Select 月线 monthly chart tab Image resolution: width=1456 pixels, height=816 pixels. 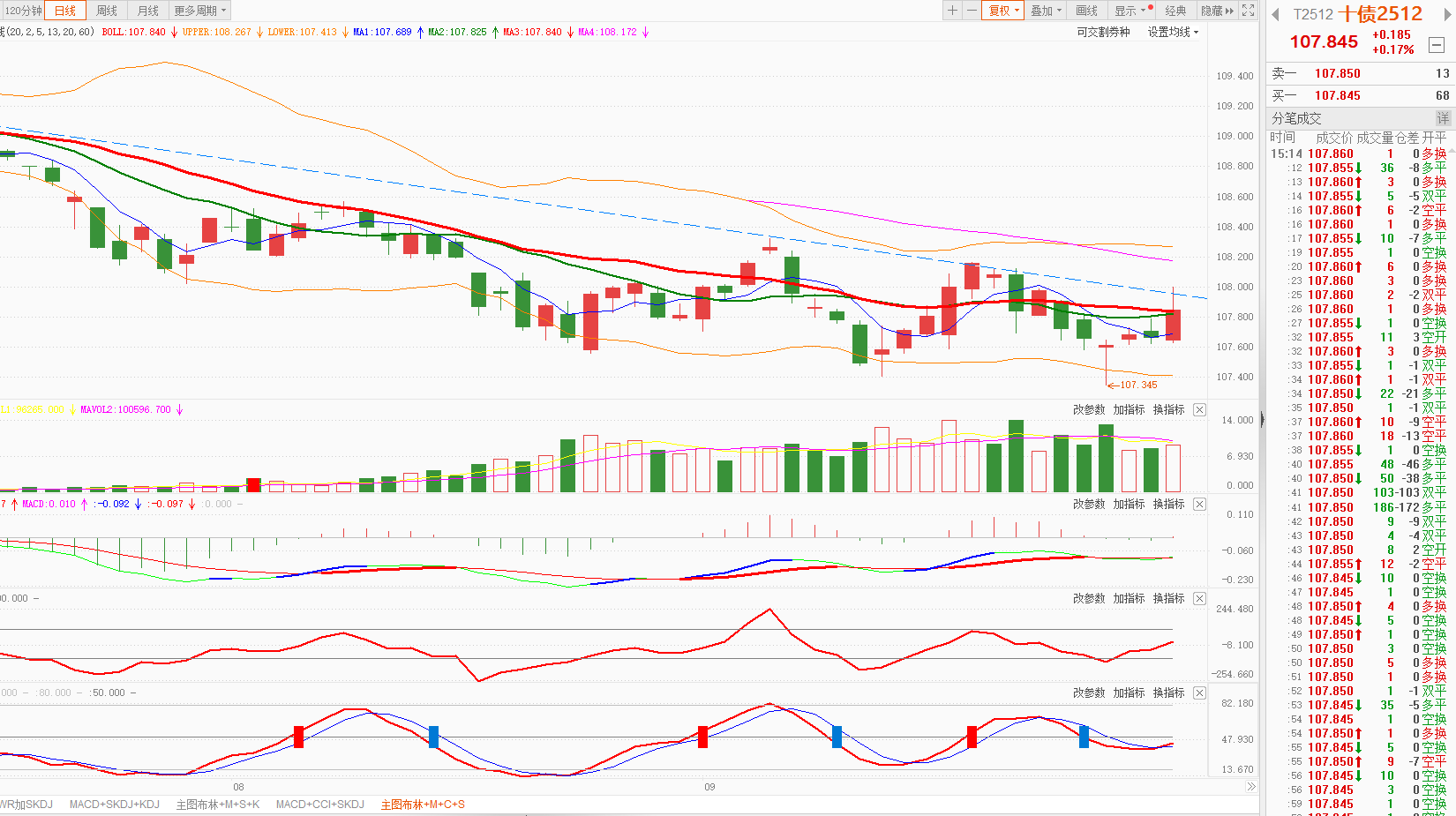click(x=148, y=11)
